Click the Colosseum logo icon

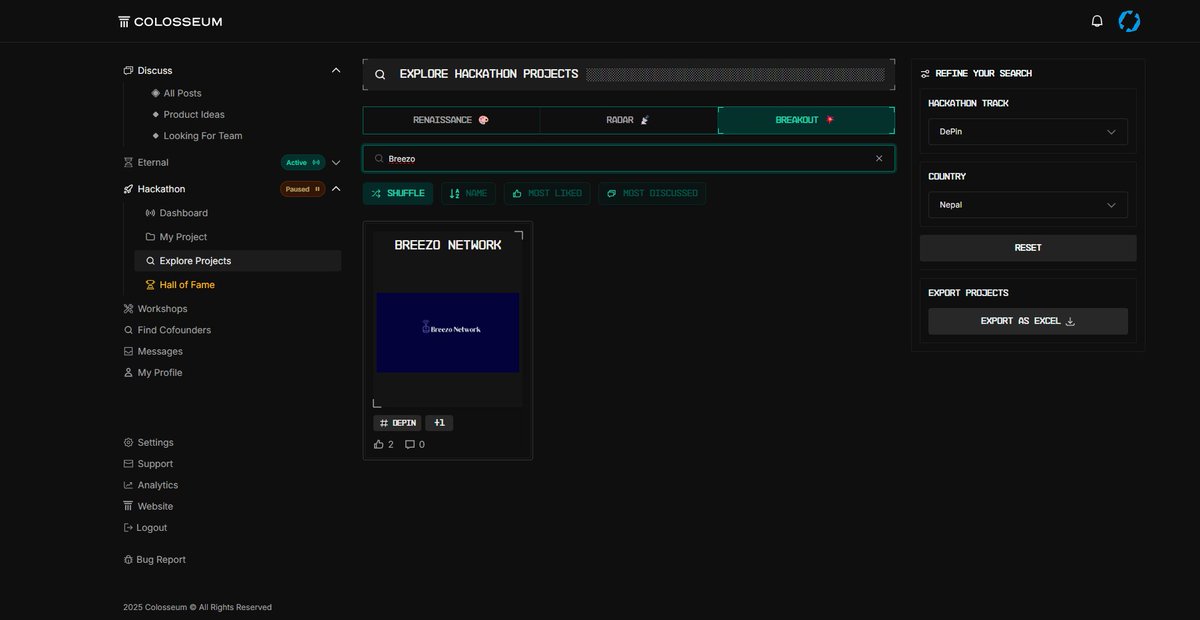pos(123,20)
